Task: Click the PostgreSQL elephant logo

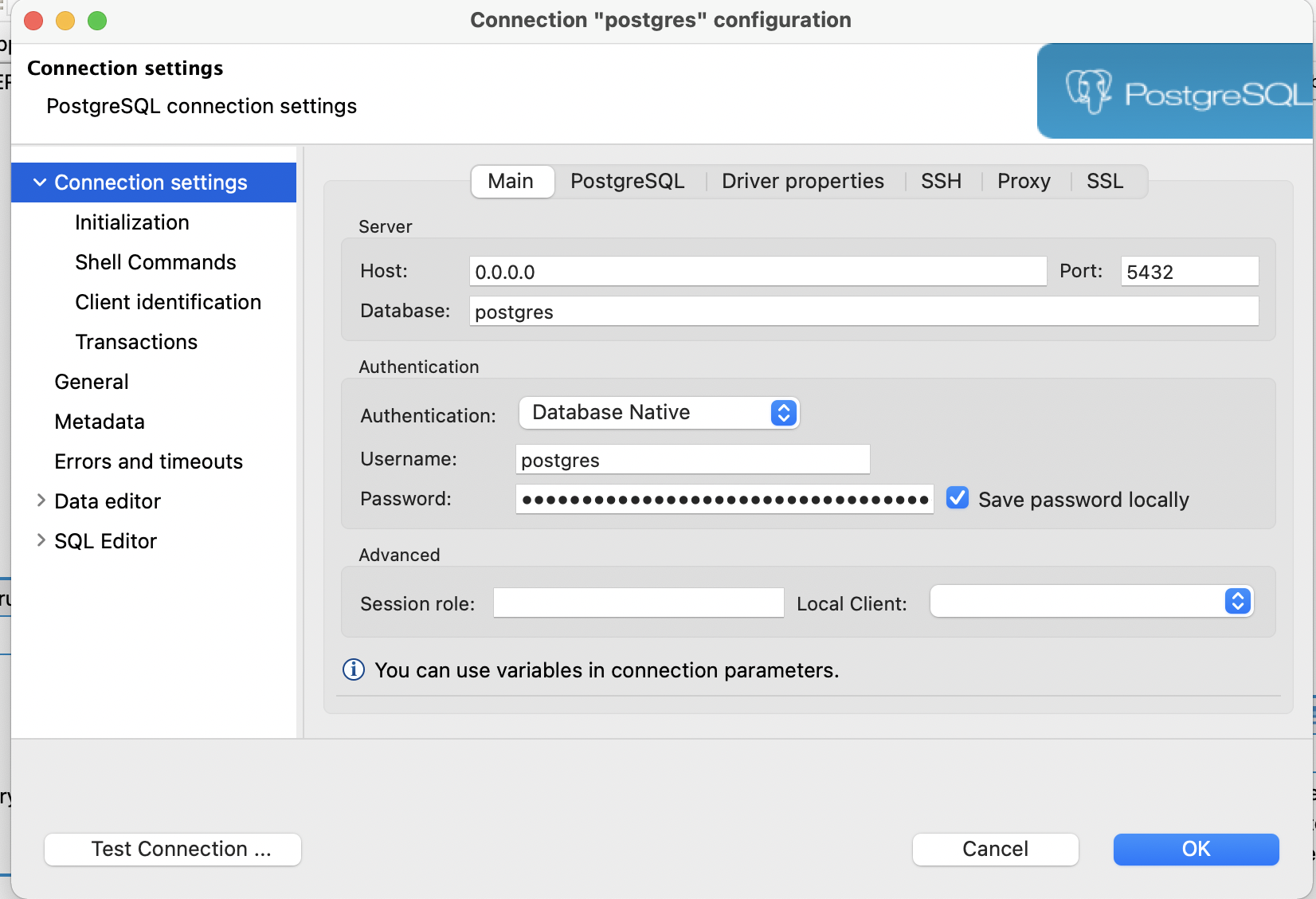Action: point(1088,92)
